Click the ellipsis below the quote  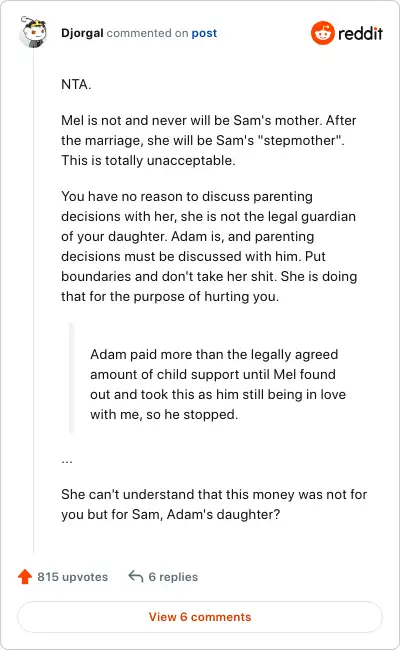(x=67, y=461)
